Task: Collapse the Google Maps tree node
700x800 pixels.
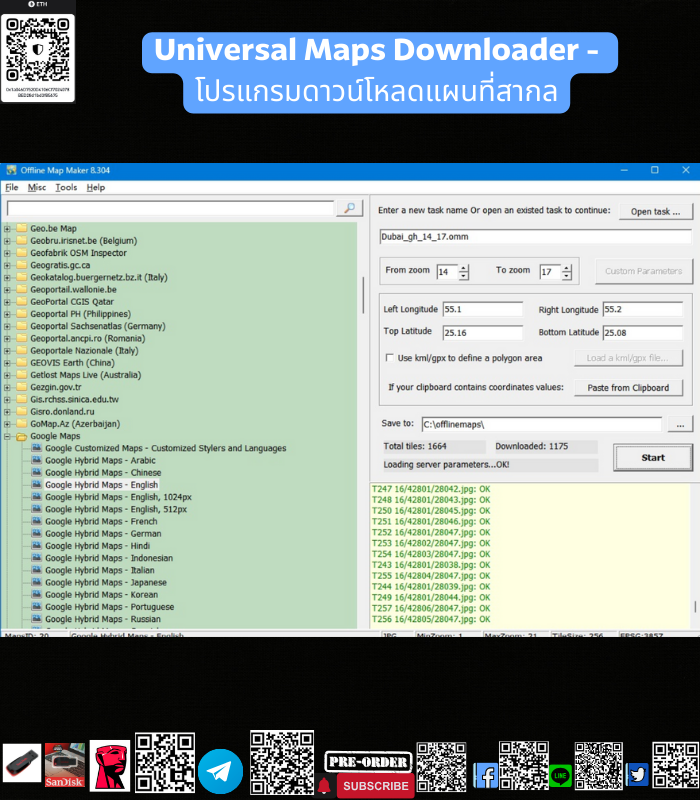Action: click(7, 436)
